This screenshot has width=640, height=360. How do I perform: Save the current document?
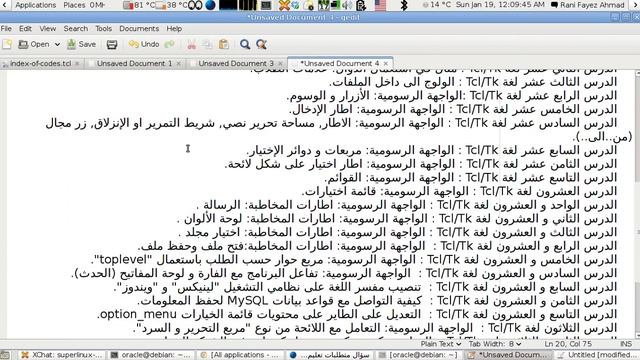pyautogui.click(x=82, y=44)
